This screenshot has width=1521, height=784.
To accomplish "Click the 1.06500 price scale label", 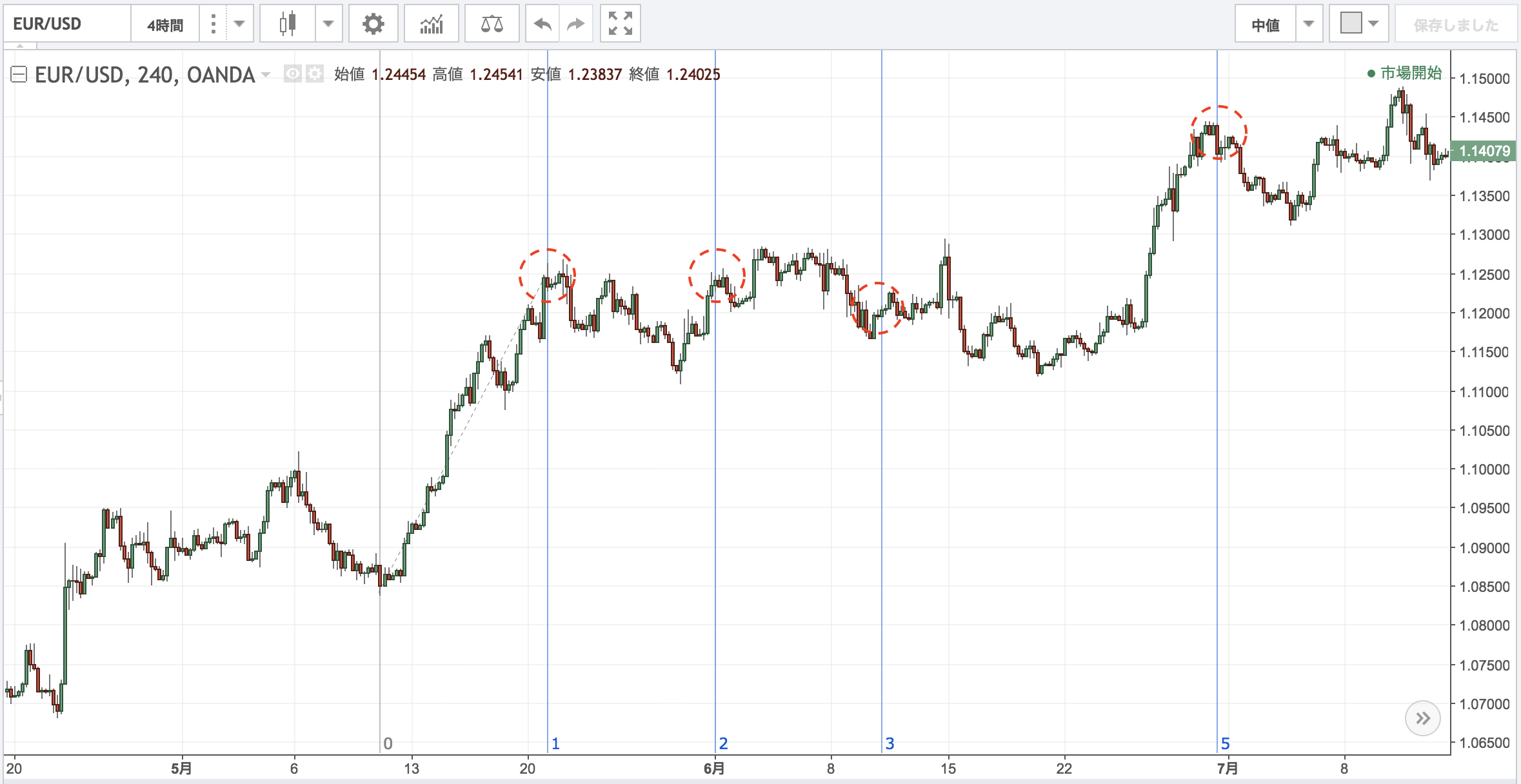I will tap(1484, 743).
